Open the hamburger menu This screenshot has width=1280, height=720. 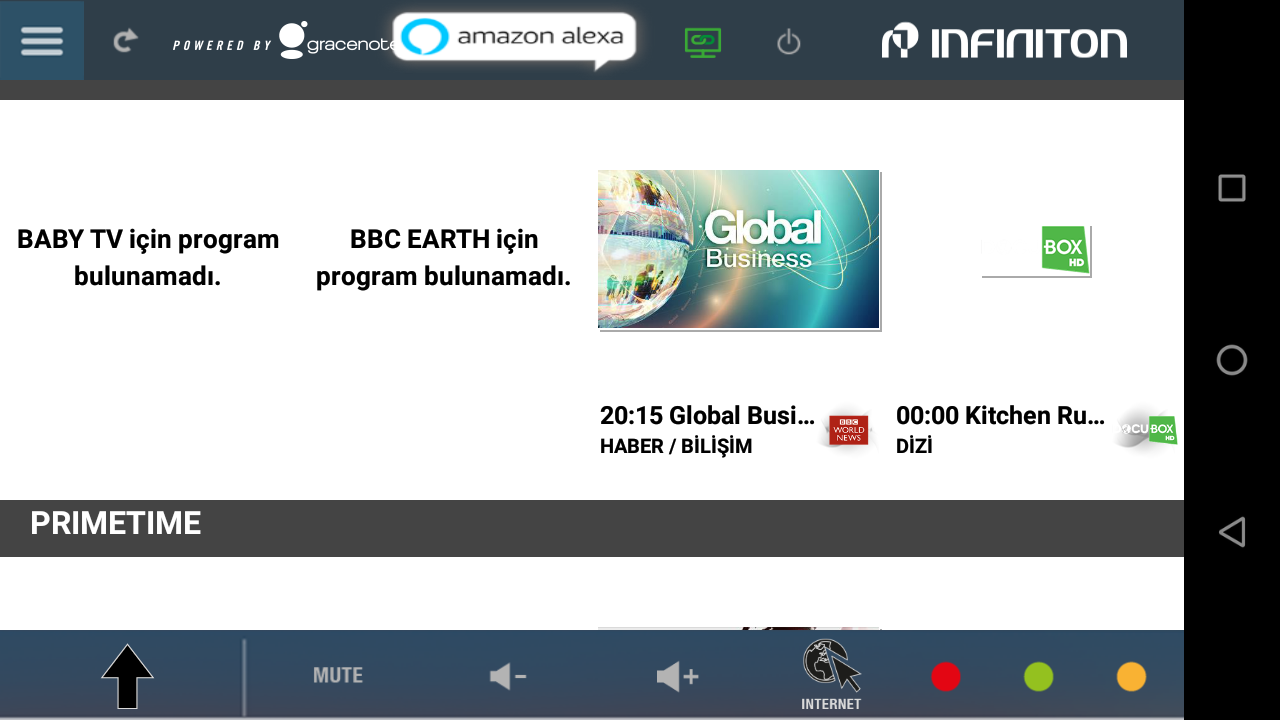tap(42, 40)
